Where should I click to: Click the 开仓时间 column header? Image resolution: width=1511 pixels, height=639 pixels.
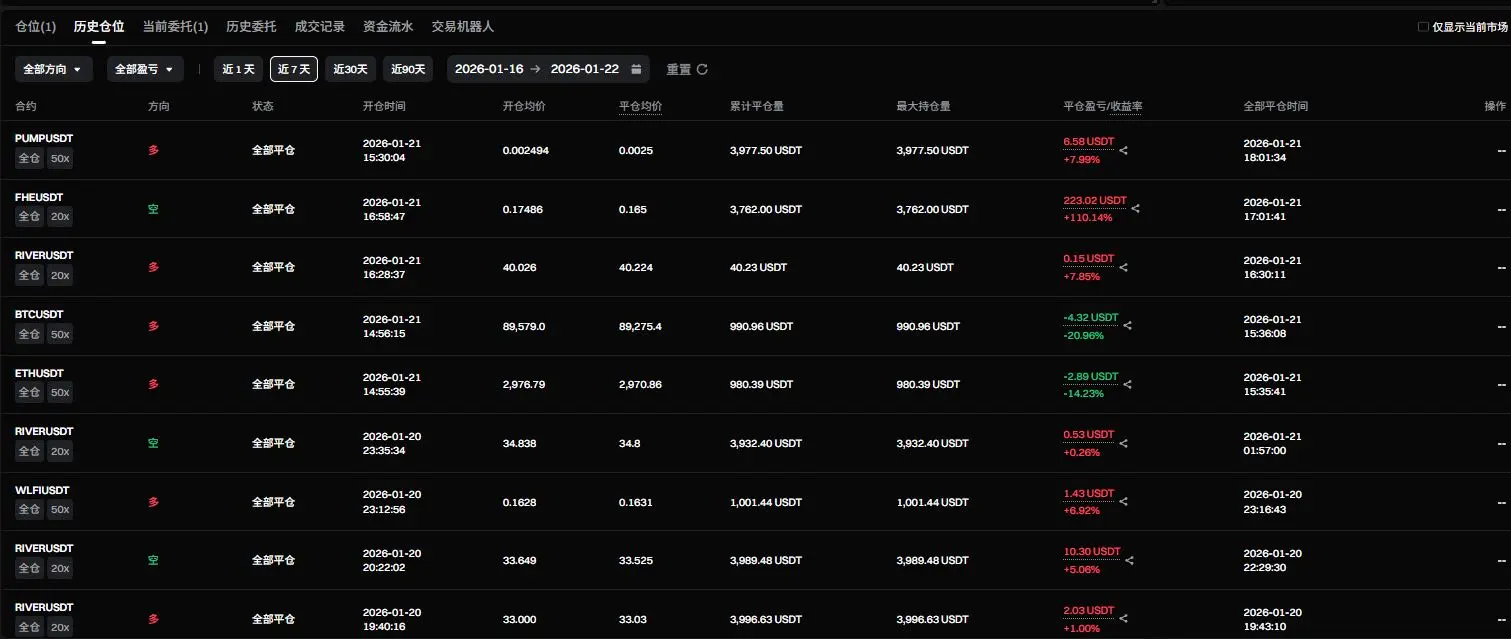pos(384,106)
